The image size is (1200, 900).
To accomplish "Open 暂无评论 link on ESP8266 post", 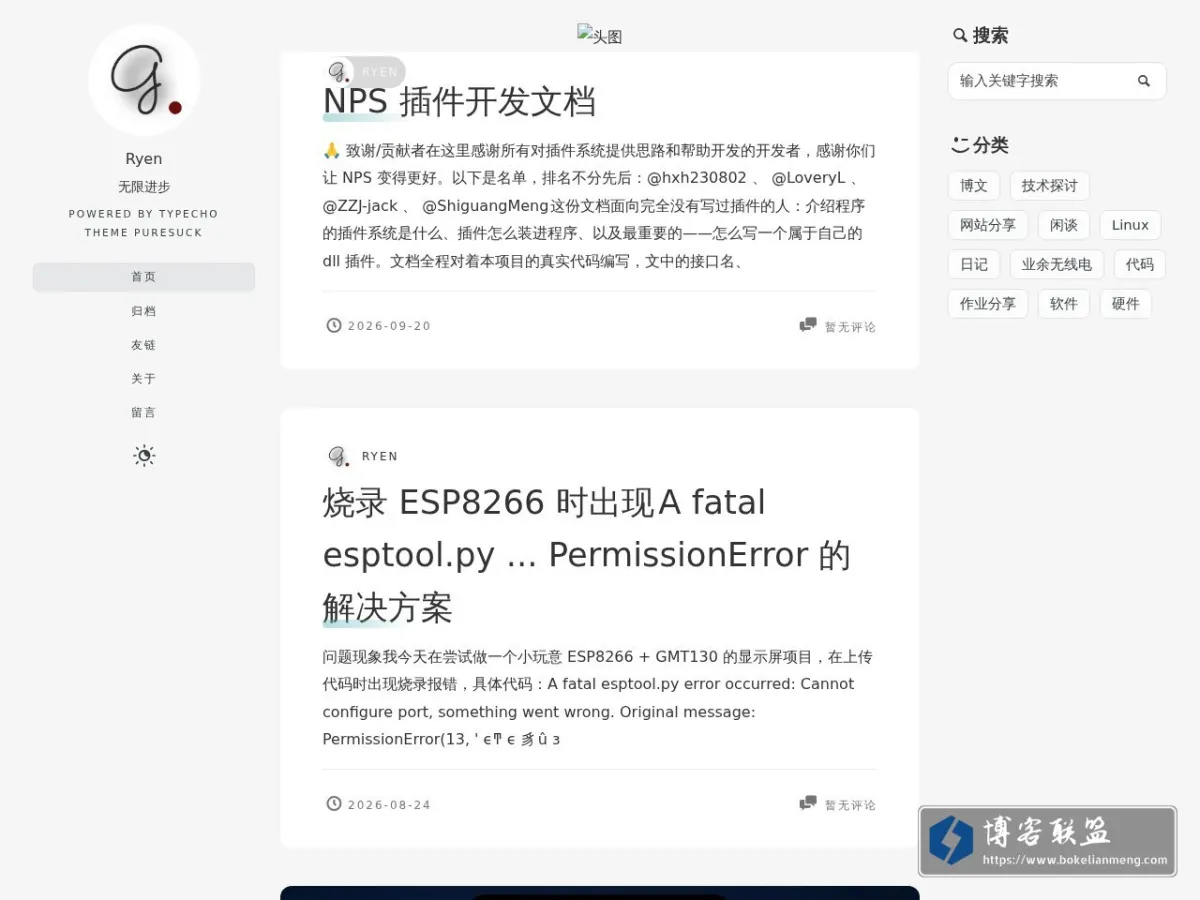I will (x=850, y=805).
